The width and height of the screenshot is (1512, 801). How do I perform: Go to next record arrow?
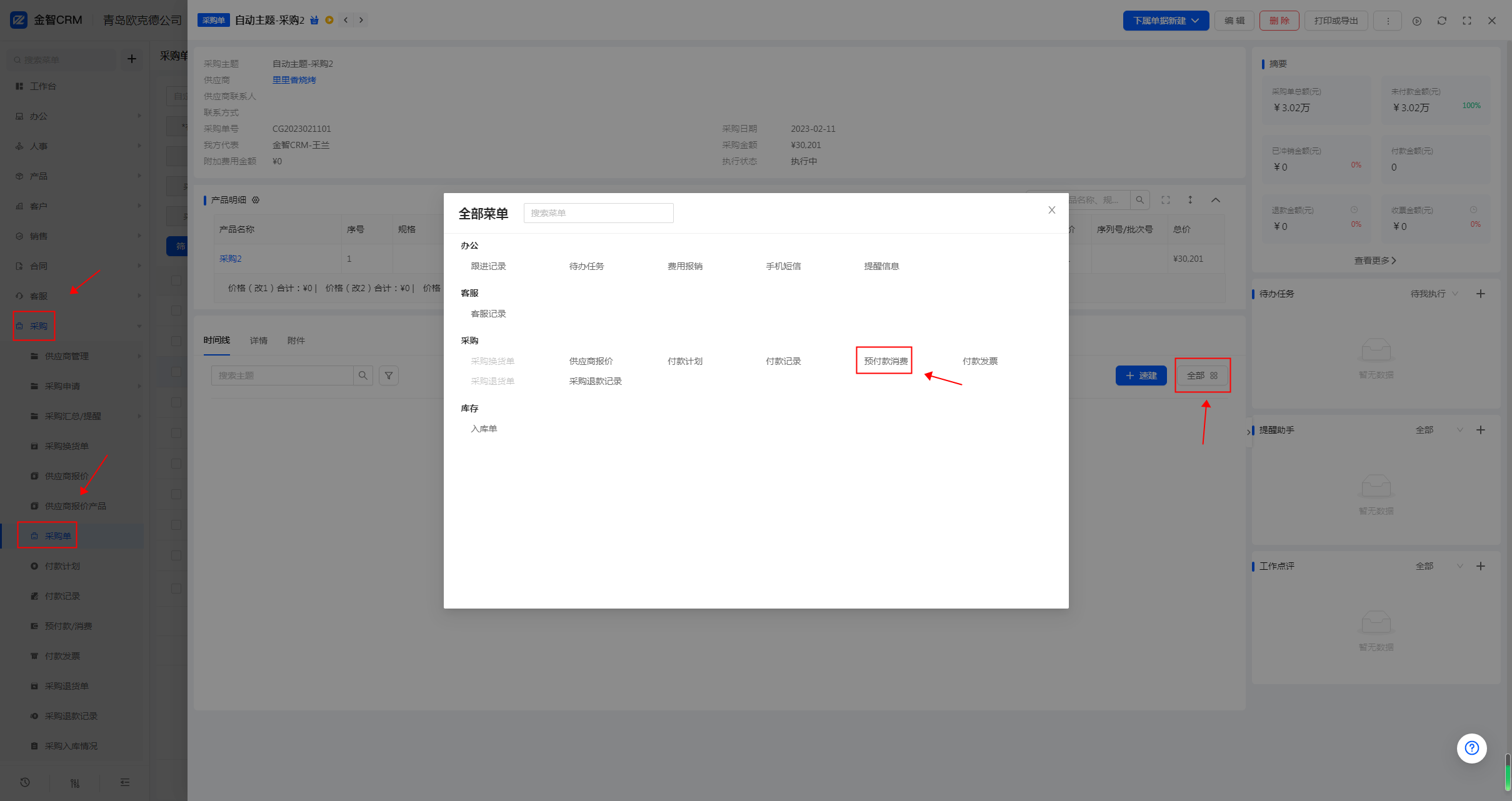coord(361,20)
